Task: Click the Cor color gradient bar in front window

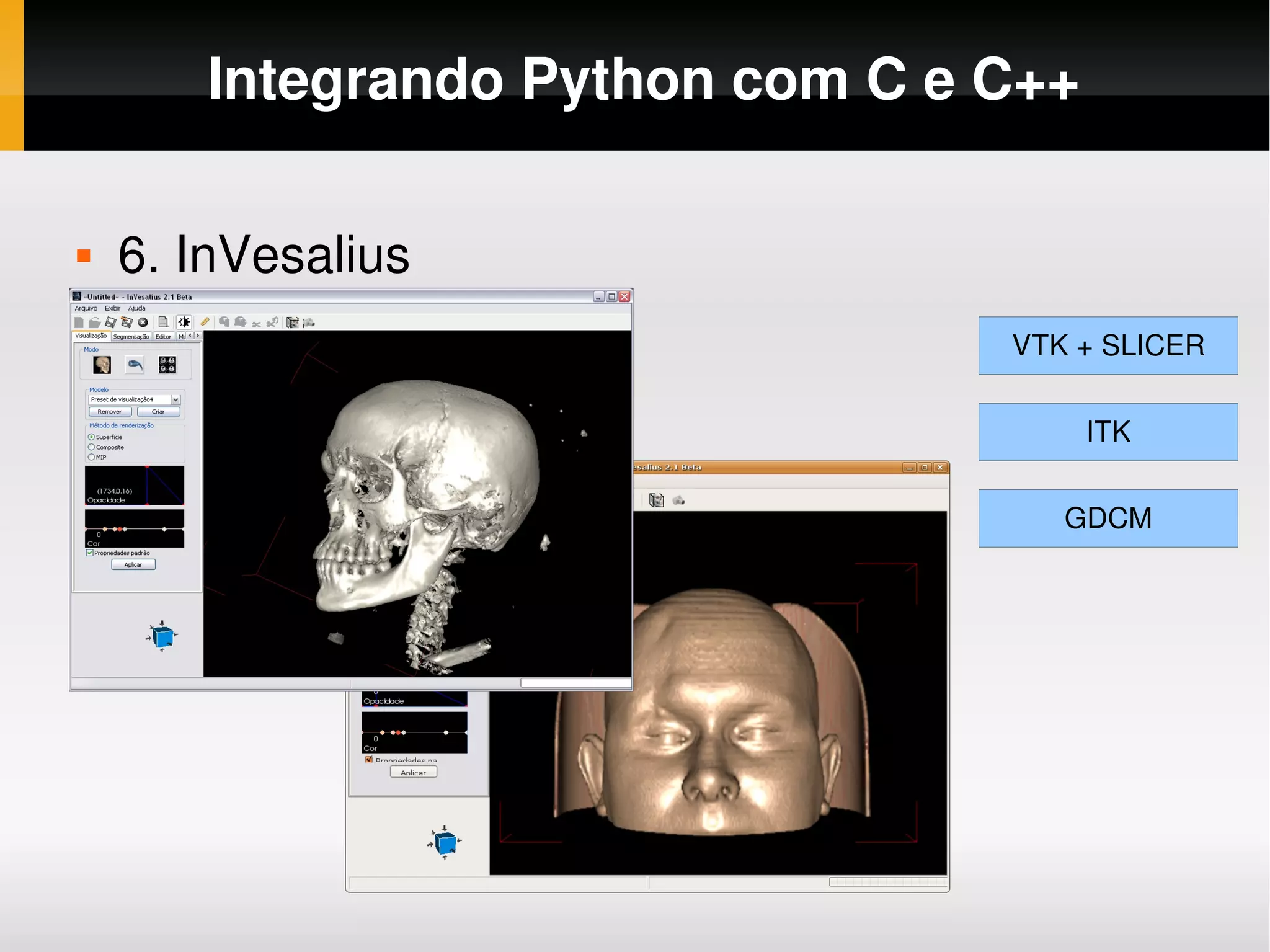Action: [135, 529]
